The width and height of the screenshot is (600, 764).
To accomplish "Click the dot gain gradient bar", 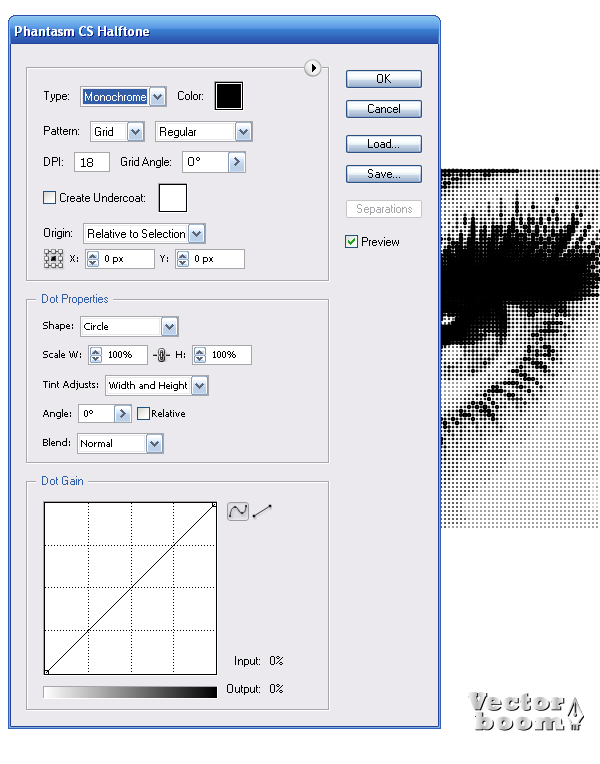I will [x=130, y=692].
